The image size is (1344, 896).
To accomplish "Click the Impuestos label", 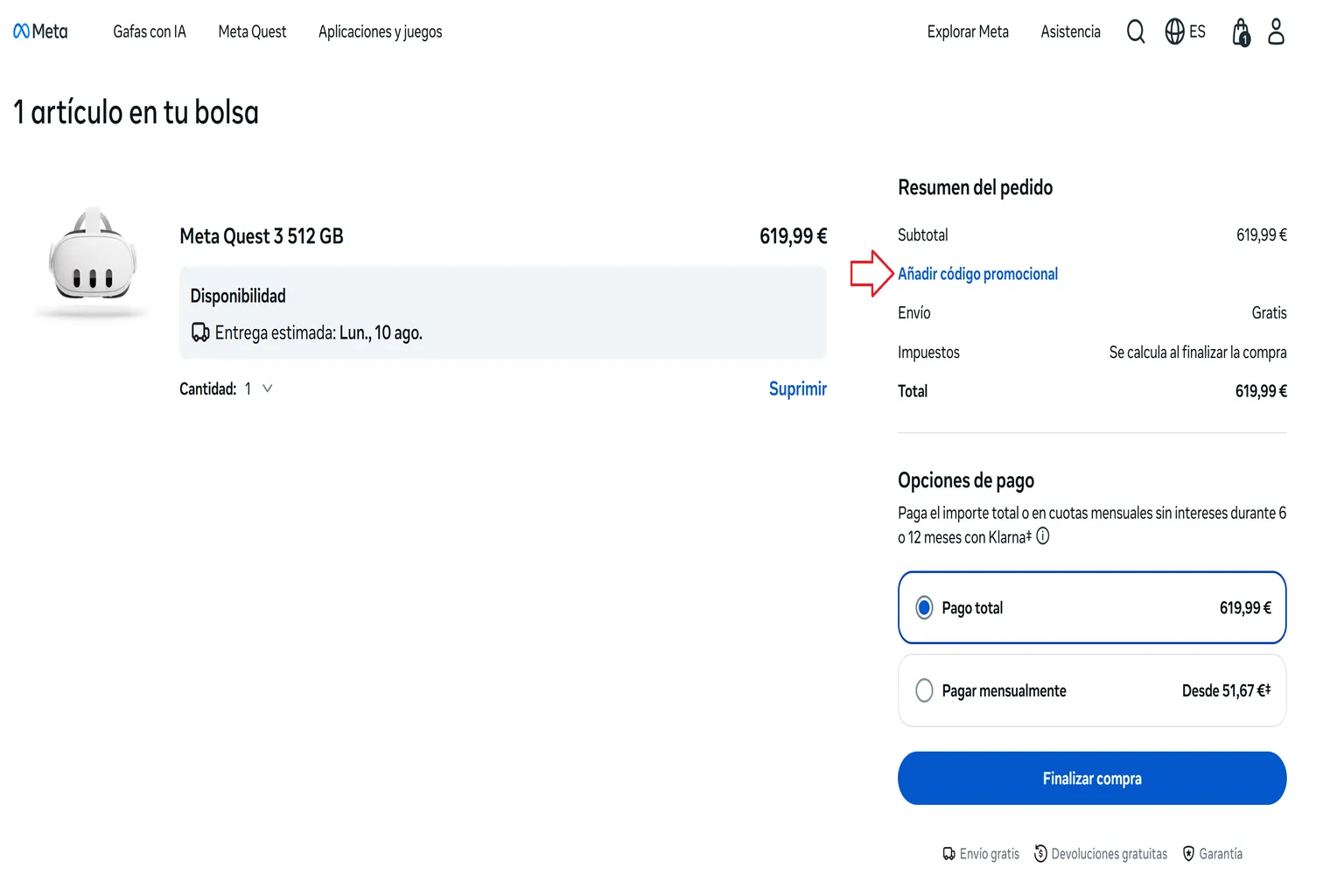I will click(x=928, y=352).
